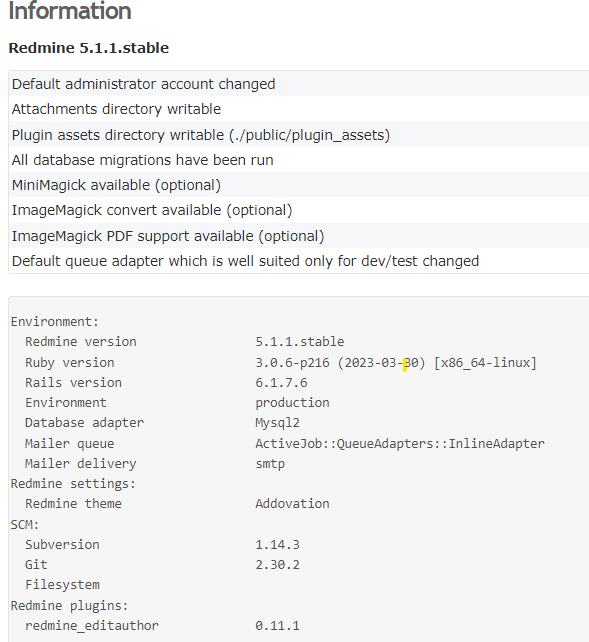Select the Redmine 5.1.1.stable title
The image size is (589, 642).
coord(89,48)
